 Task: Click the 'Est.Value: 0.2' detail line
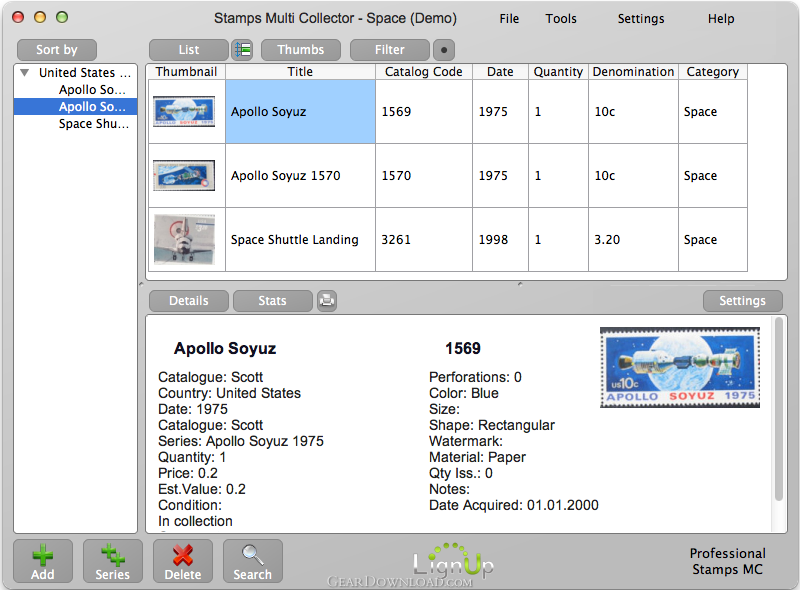[x=202, y=489]
